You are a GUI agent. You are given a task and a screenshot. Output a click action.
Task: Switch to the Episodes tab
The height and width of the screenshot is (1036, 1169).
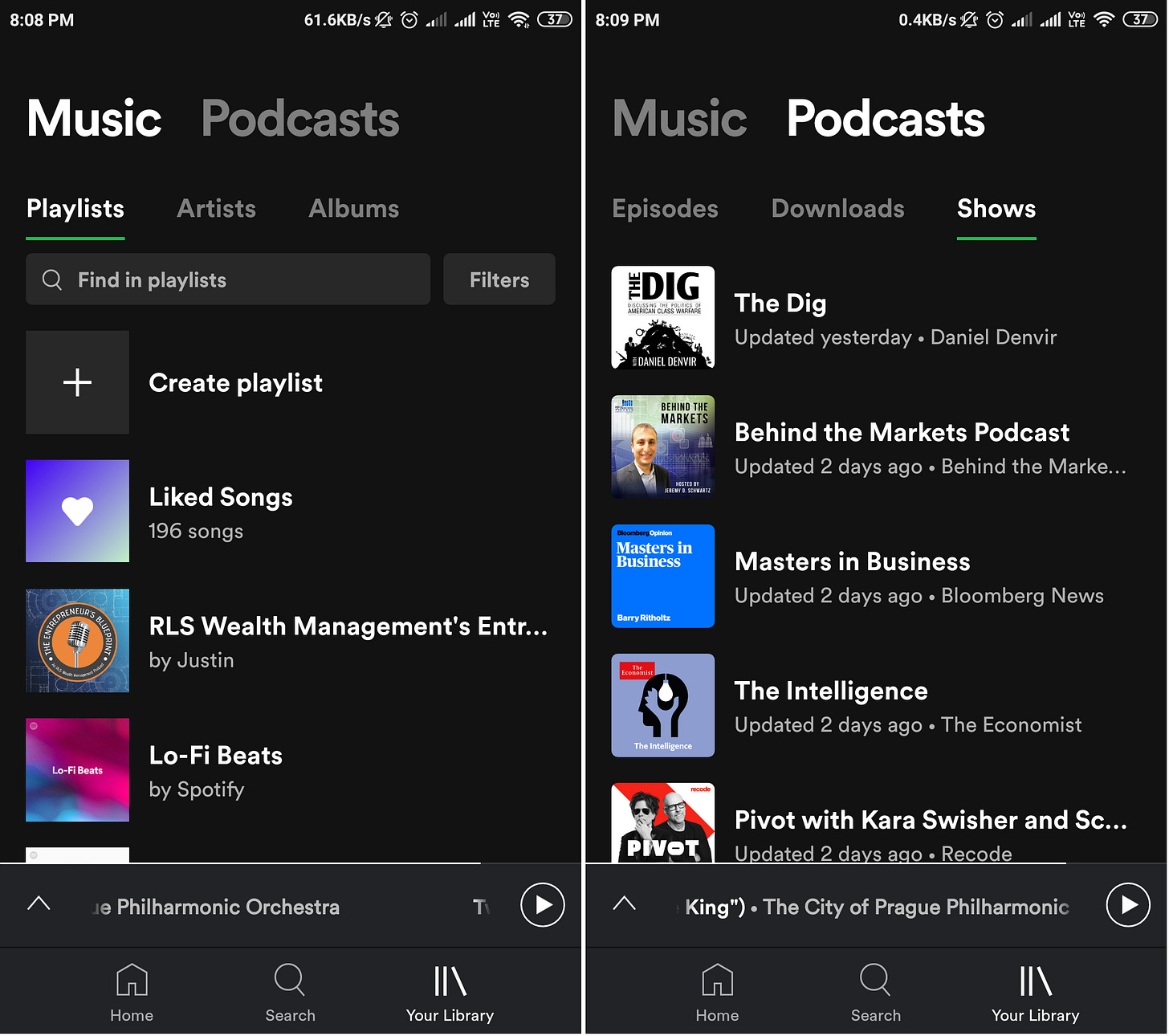point(665,209)
